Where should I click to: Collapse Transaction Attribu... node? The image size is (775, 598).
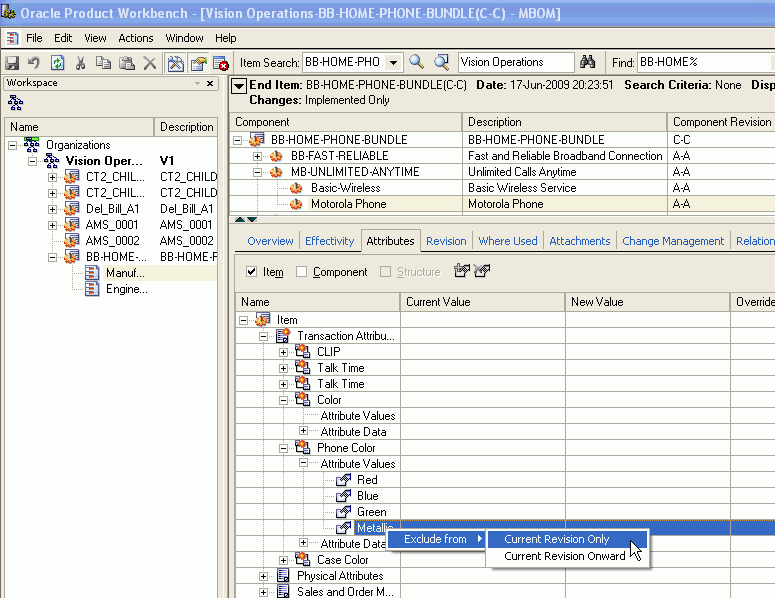tap(263, 337)
